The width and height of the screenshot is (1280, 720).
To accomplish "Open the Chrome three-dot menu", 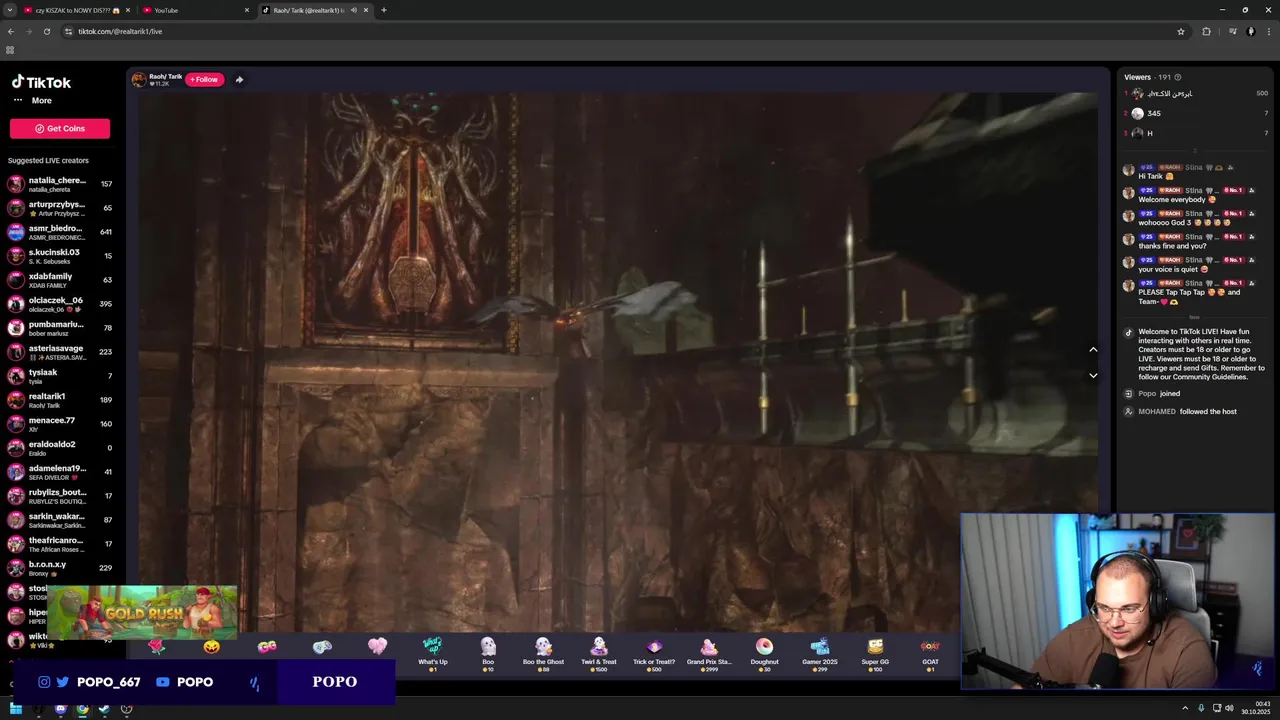I will click(1269, 31).
